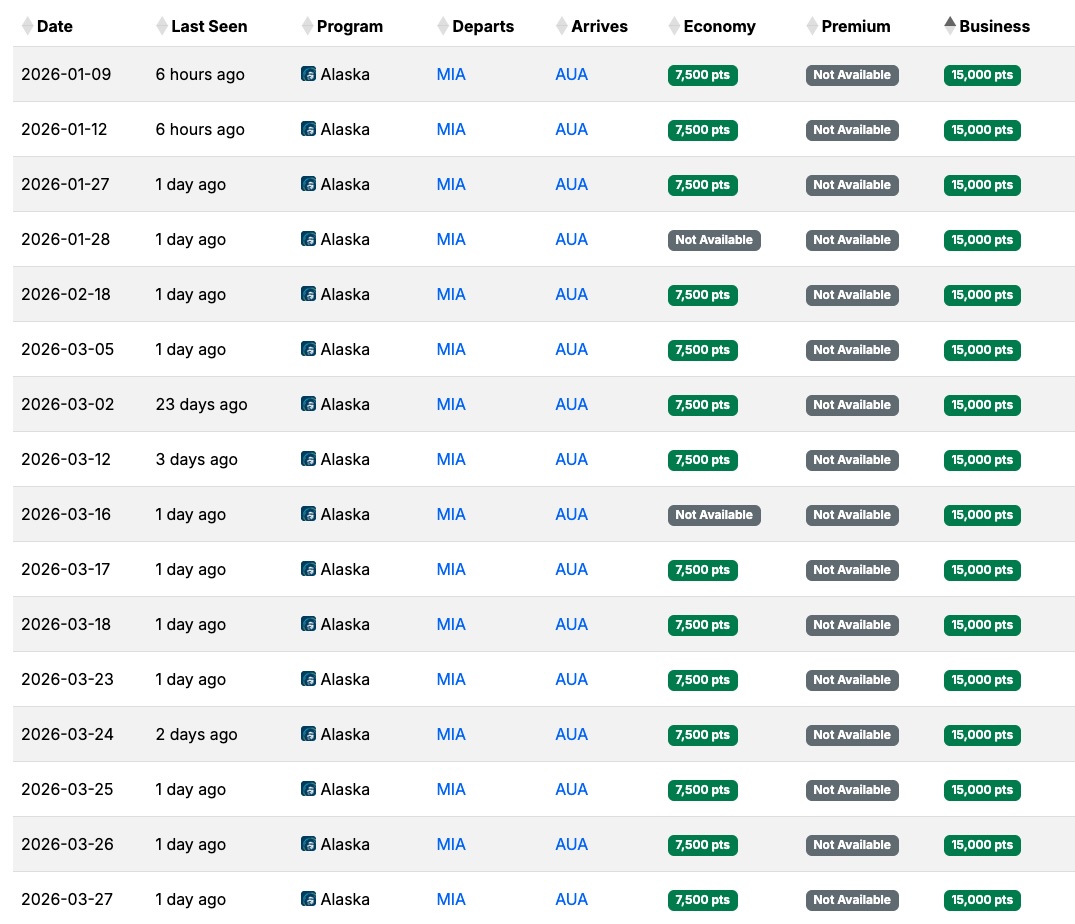Click Alaska program icon in 2026-01-09 row

[309, 74]
